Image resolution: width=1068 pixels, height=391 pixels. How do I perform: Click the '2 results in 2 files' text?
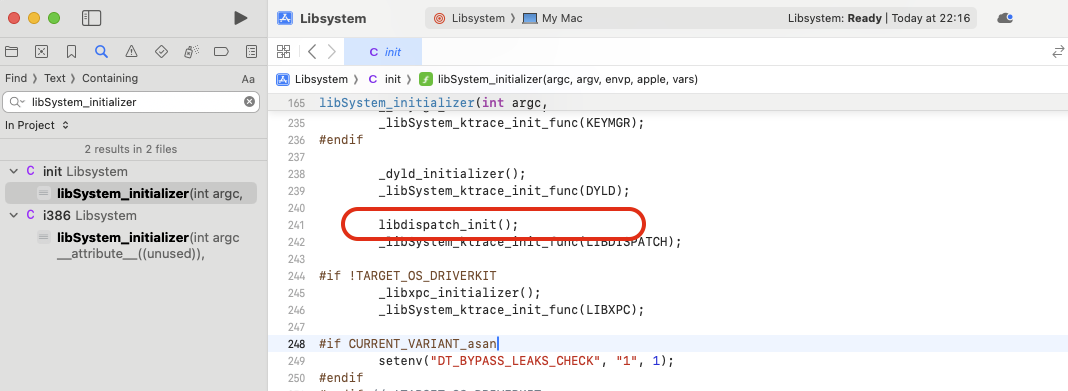coord(131,149)
